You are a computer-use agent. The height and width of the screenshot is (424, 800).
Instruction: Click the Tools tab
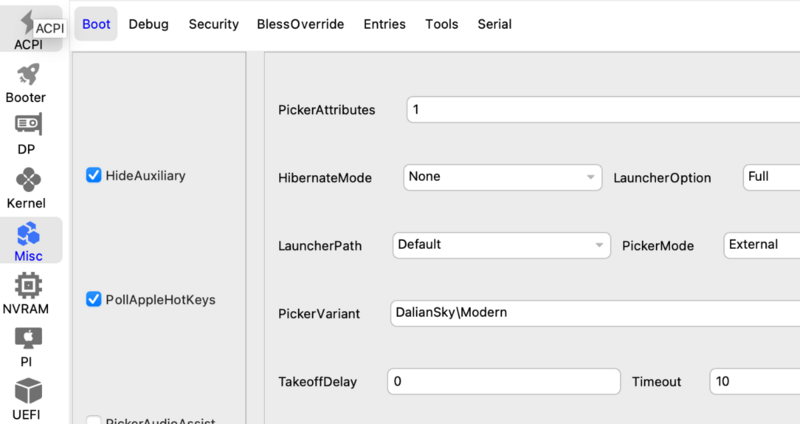pos(441,24)
